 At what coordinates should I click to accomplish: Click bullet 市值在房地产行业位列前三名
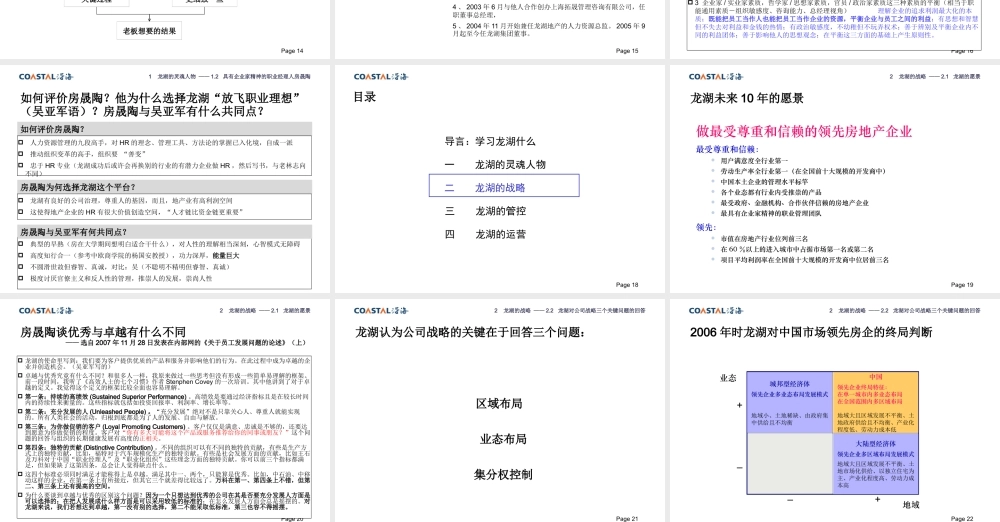[x=764, y=239]
